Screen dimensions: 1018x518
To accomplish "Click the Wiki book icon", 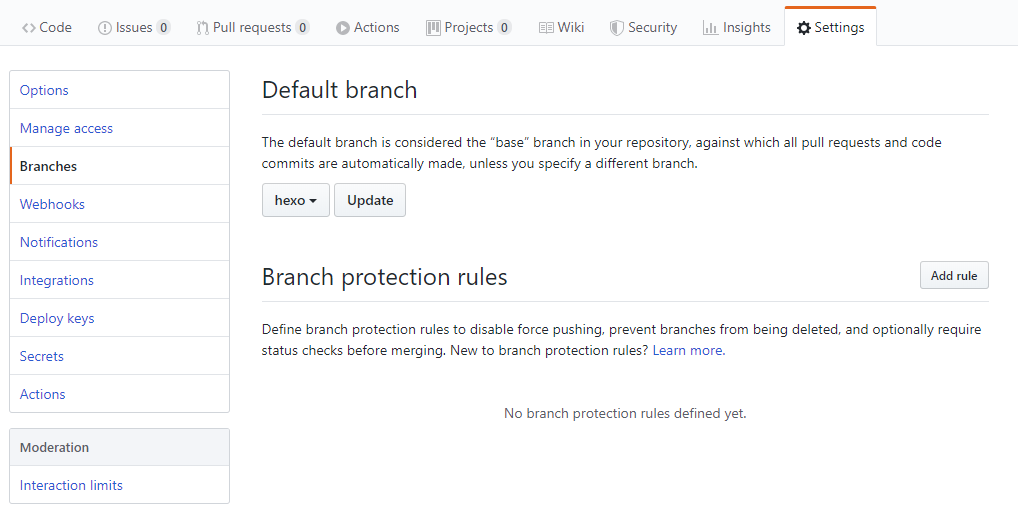I will (x=546, y=28).
